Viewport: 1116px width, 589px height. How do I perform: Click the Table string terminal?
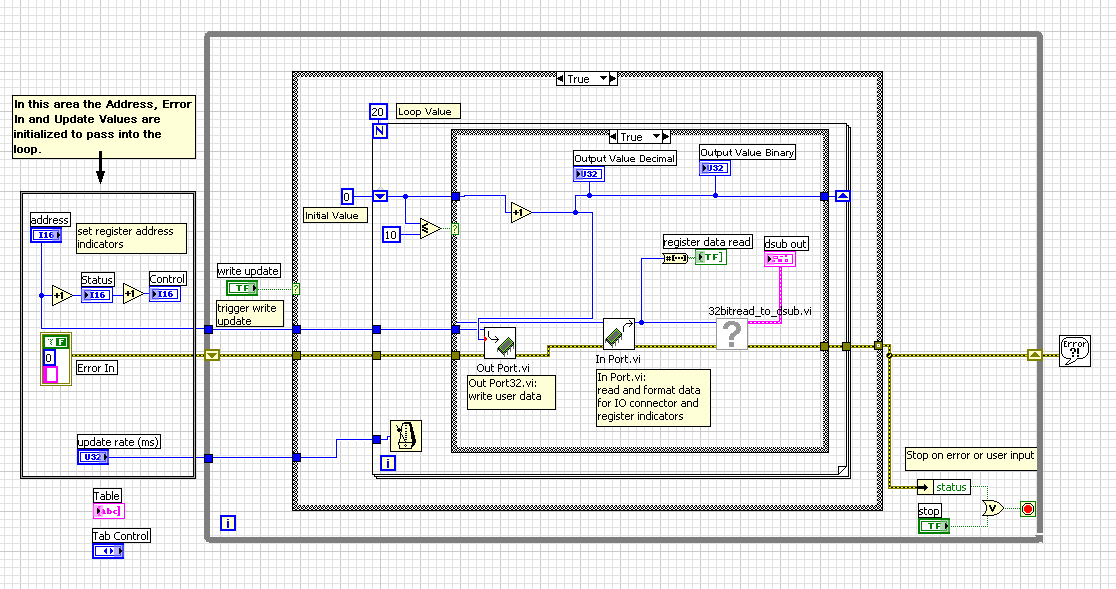[x=109, y=511]
